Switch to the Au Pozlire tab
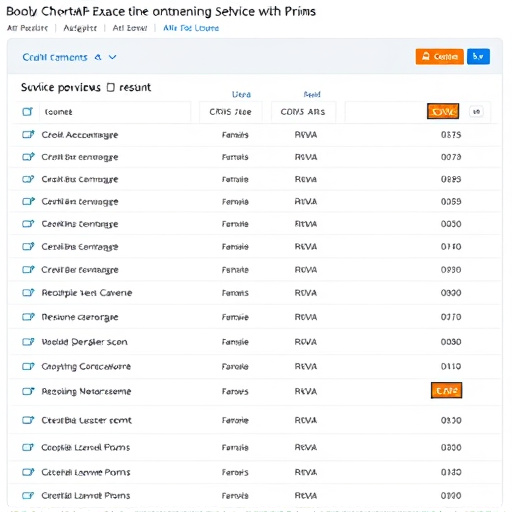 [27, 28]
